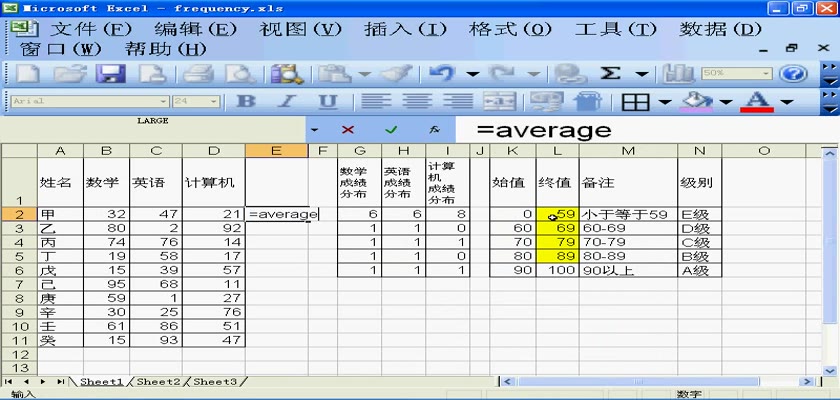Open the Chart Wizard
Viewport: 840px width, 400px height.
click(x=679, y=73)
